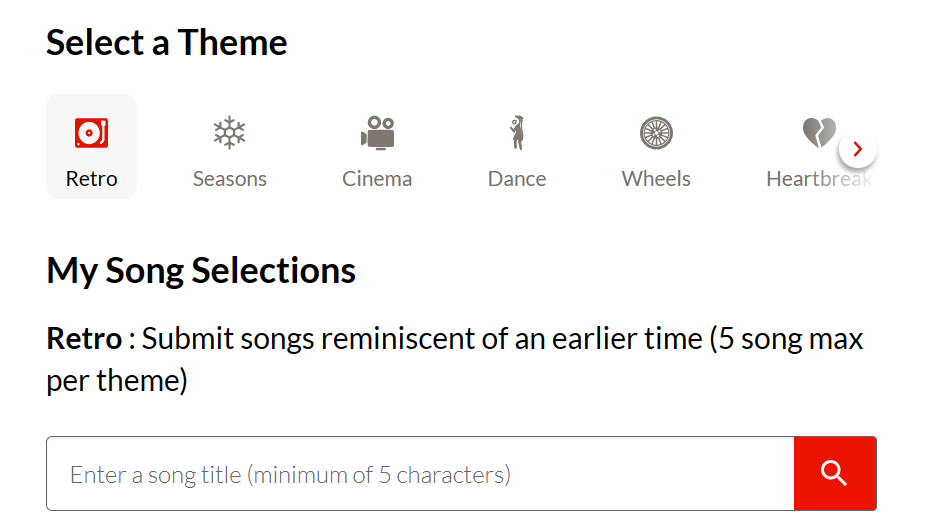The height and width of the screenshot is (531, 937).
Task: Click the magnifying glass search icon
Action: pos(834,473)
